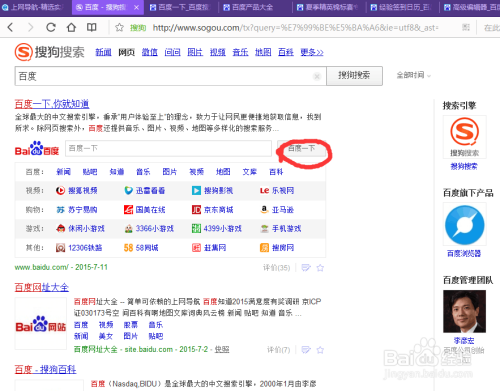Viewport: 500px width, 391px height.
Task: Clear the search box with the X icon
Action: [x=317, y=77]
